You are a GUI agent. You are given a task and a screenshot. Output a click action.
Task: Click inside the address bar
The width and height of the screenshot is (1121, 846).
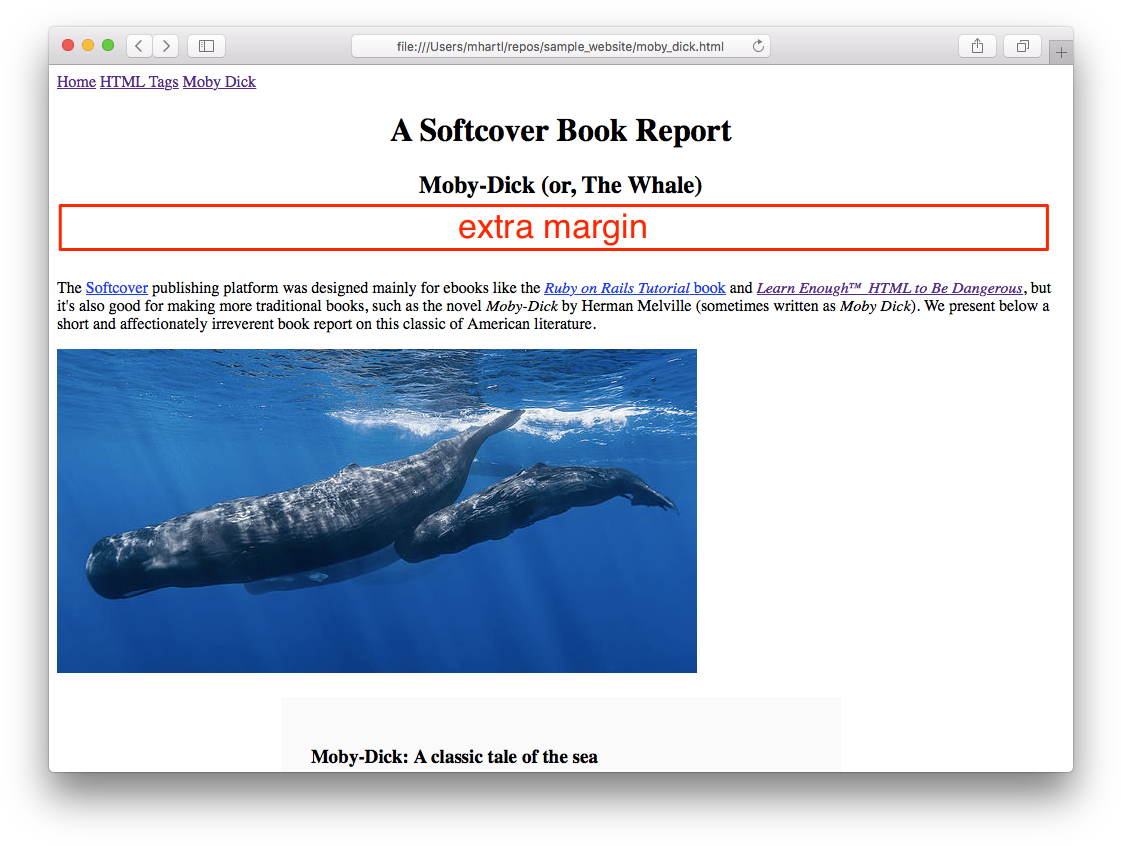(x=560, y=46)
